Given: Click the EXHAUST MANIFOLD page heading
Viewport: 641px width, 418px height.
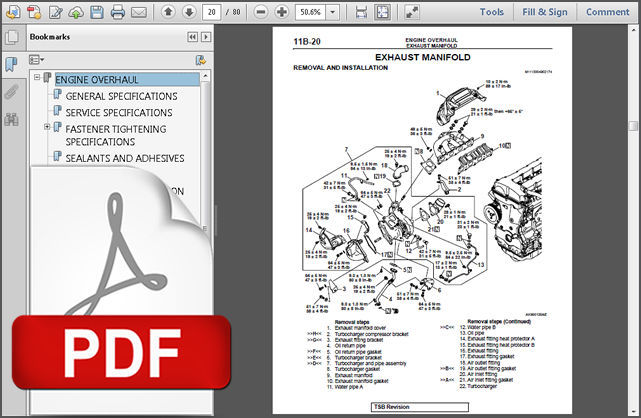Looking at the screenshot, I should click(x=423, y=57).
